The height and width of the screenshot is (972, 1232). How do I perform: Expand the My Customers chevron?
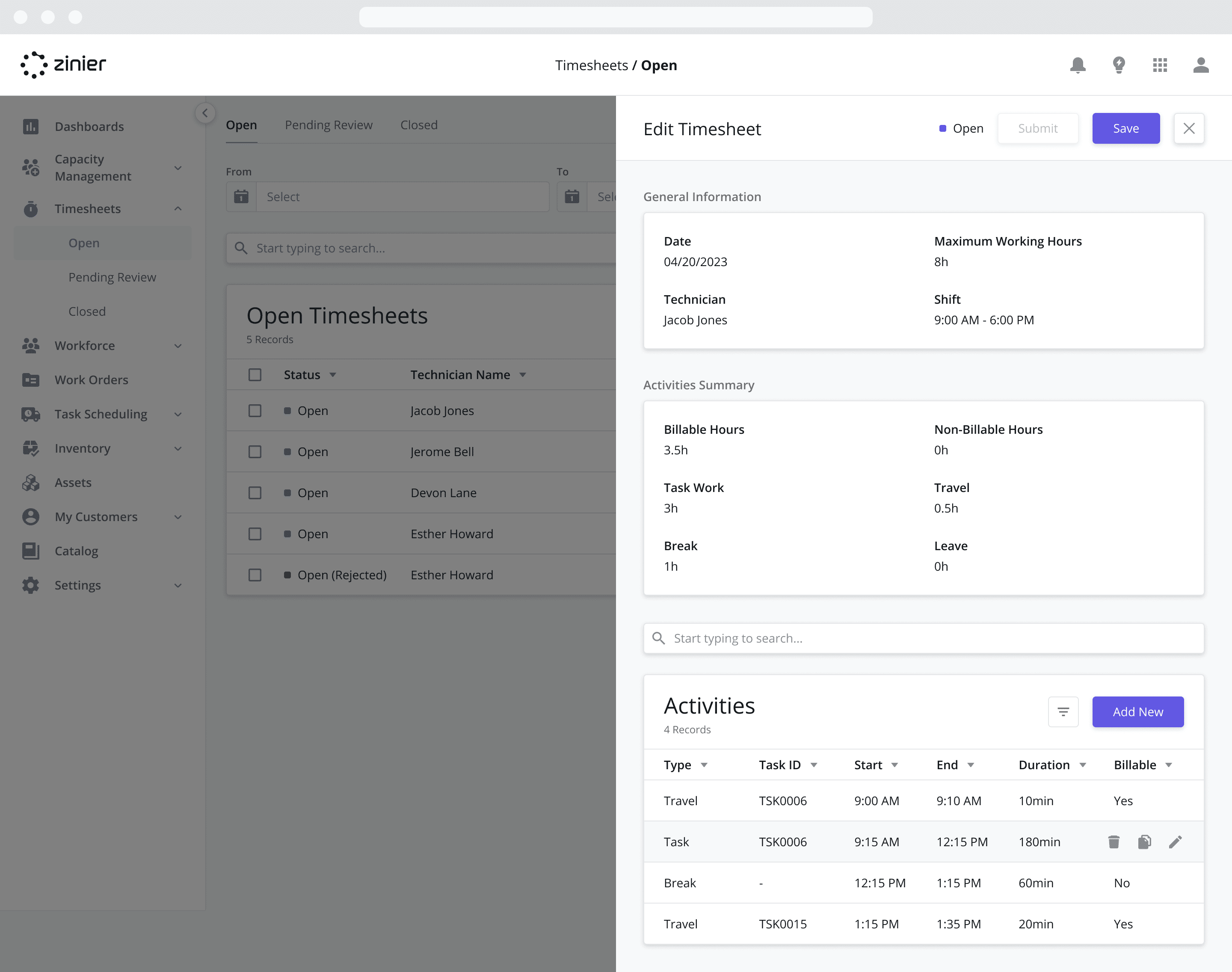178,517
